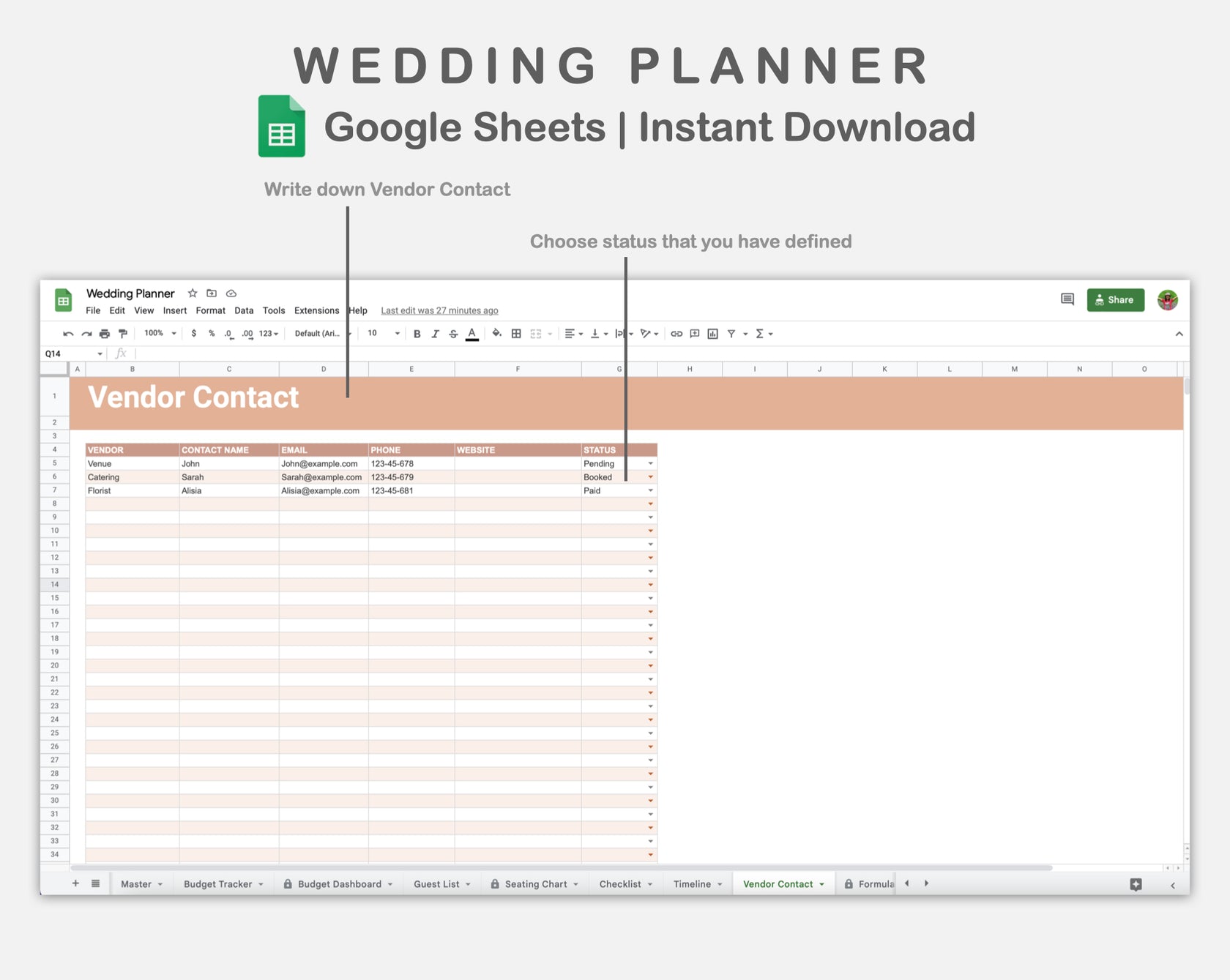Switch to the Budget Tracker tab
The image size is (1230, 980).
click(217, 883)
